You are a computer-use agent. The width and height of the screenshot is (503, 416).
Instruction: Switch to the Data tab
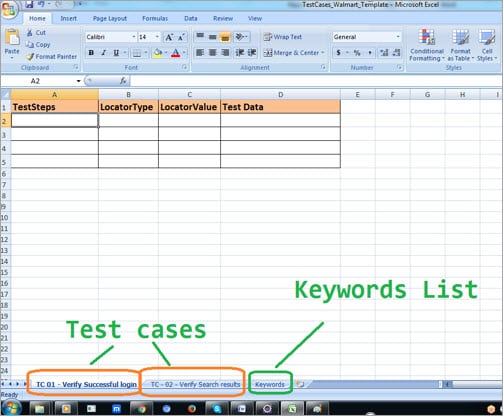191,19
